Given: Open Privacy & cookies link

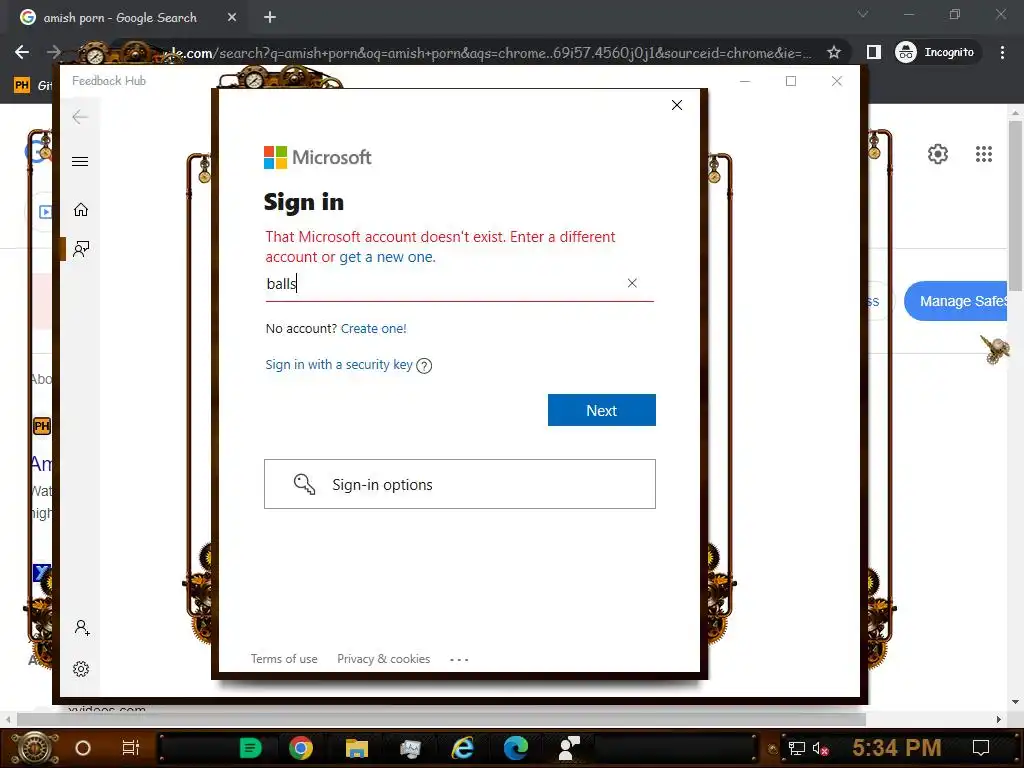Looking at the screenshot, I should 383,659.
